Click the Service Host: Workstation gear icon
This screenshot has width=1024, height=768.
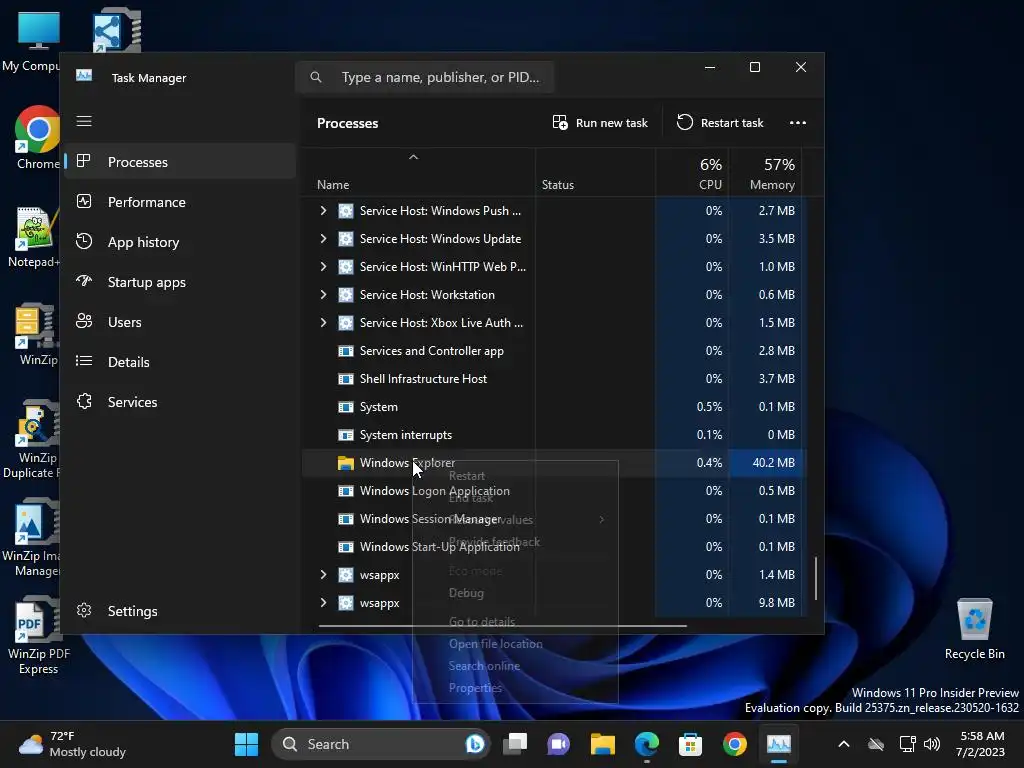[x=345, y=295]
